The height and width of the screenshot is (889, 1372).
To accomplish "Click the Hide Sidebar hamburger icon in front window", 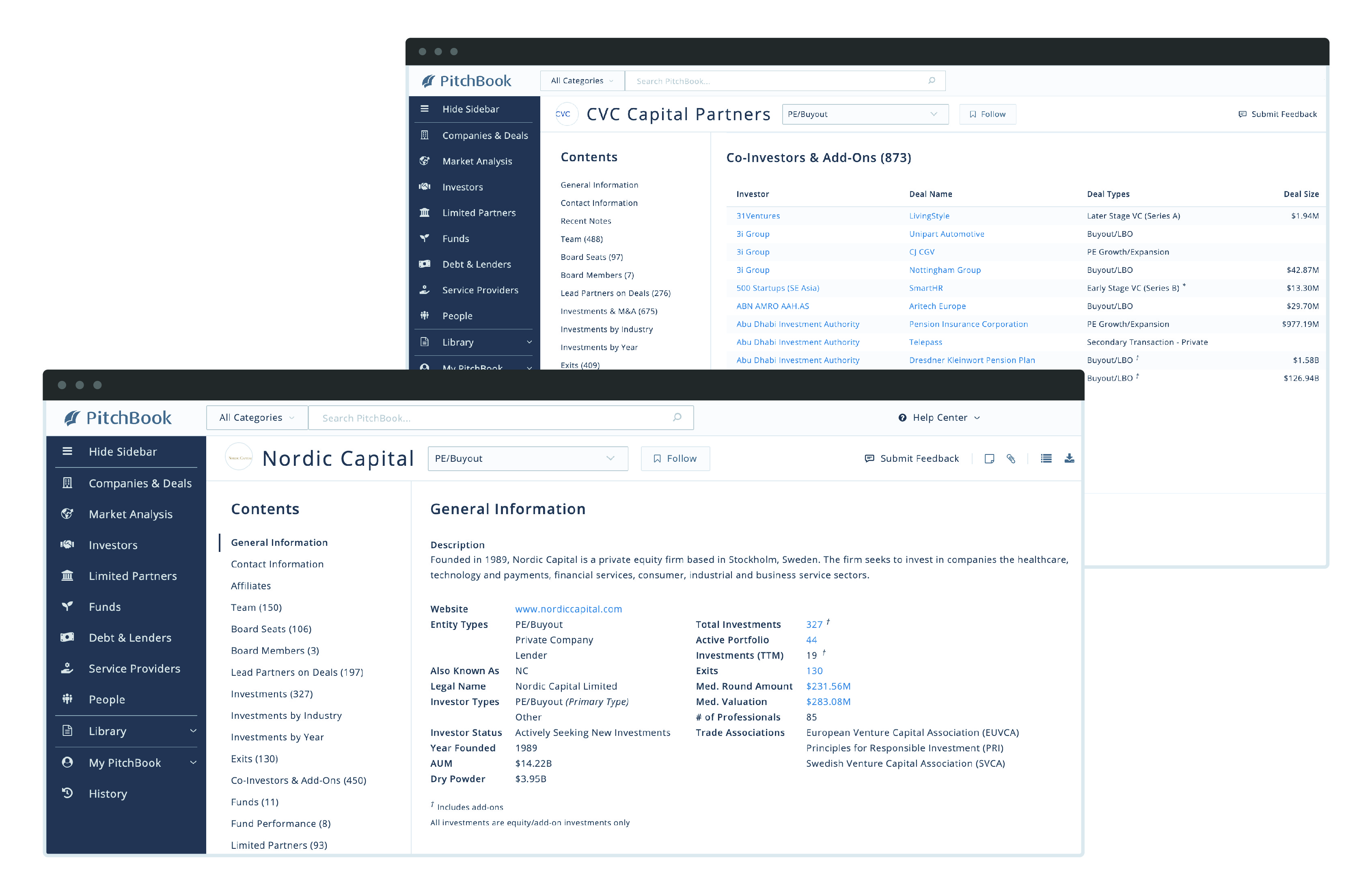I will pos(67,451).
